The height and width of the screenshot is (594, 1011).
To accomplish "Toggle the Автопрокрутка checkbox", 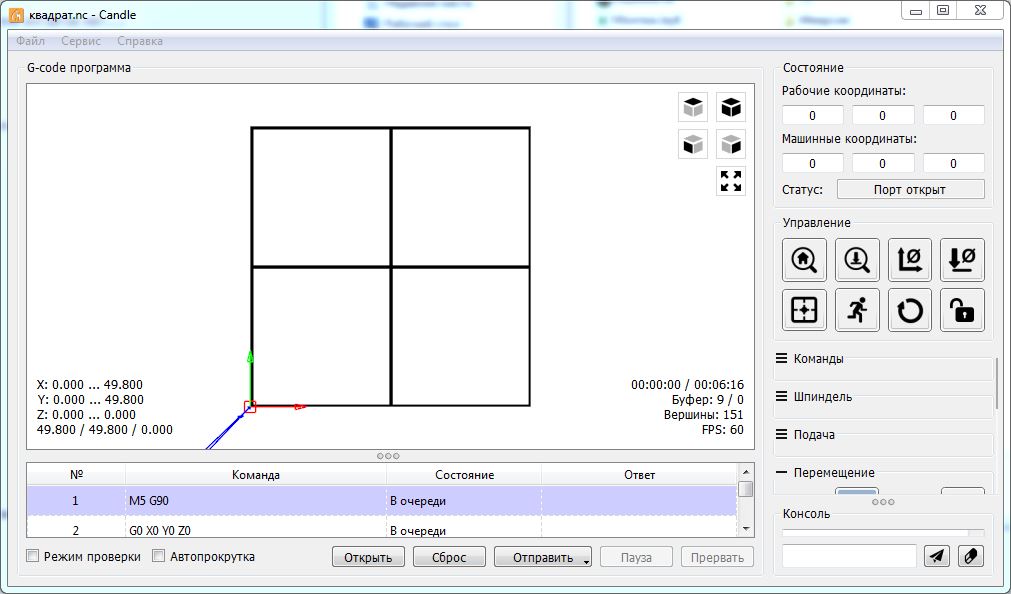I will click(x=159, y=556).
